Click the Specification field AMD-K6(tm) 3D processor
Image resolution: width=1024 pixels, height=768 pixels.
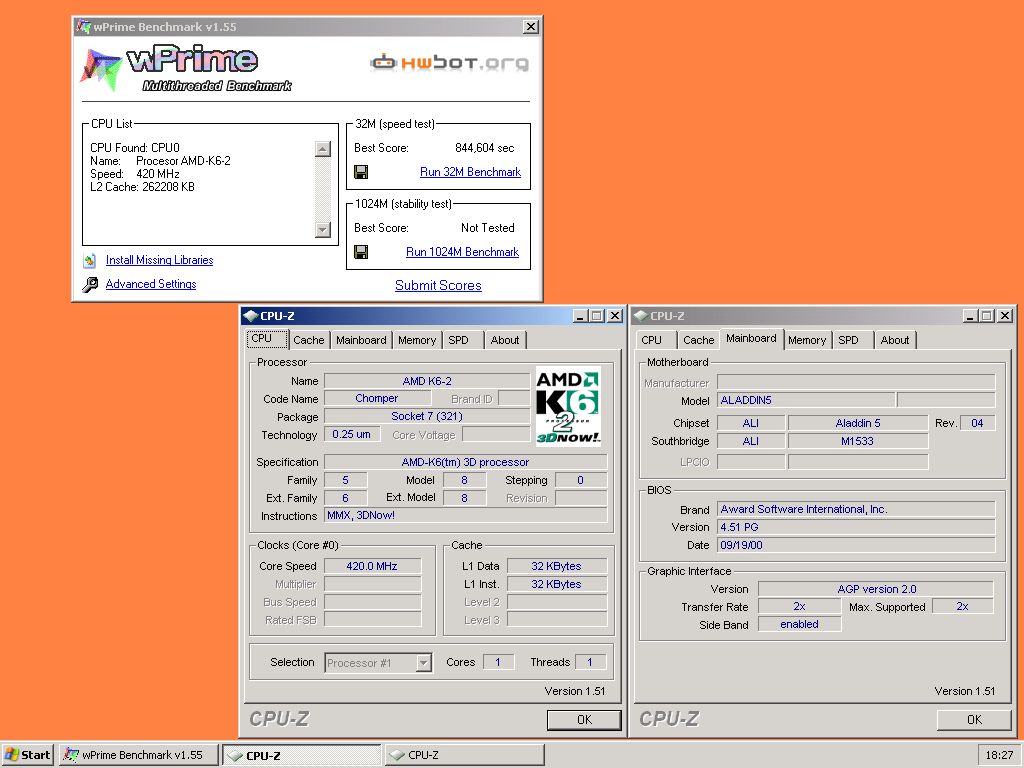pyautogui.click(x=466, y=462)
